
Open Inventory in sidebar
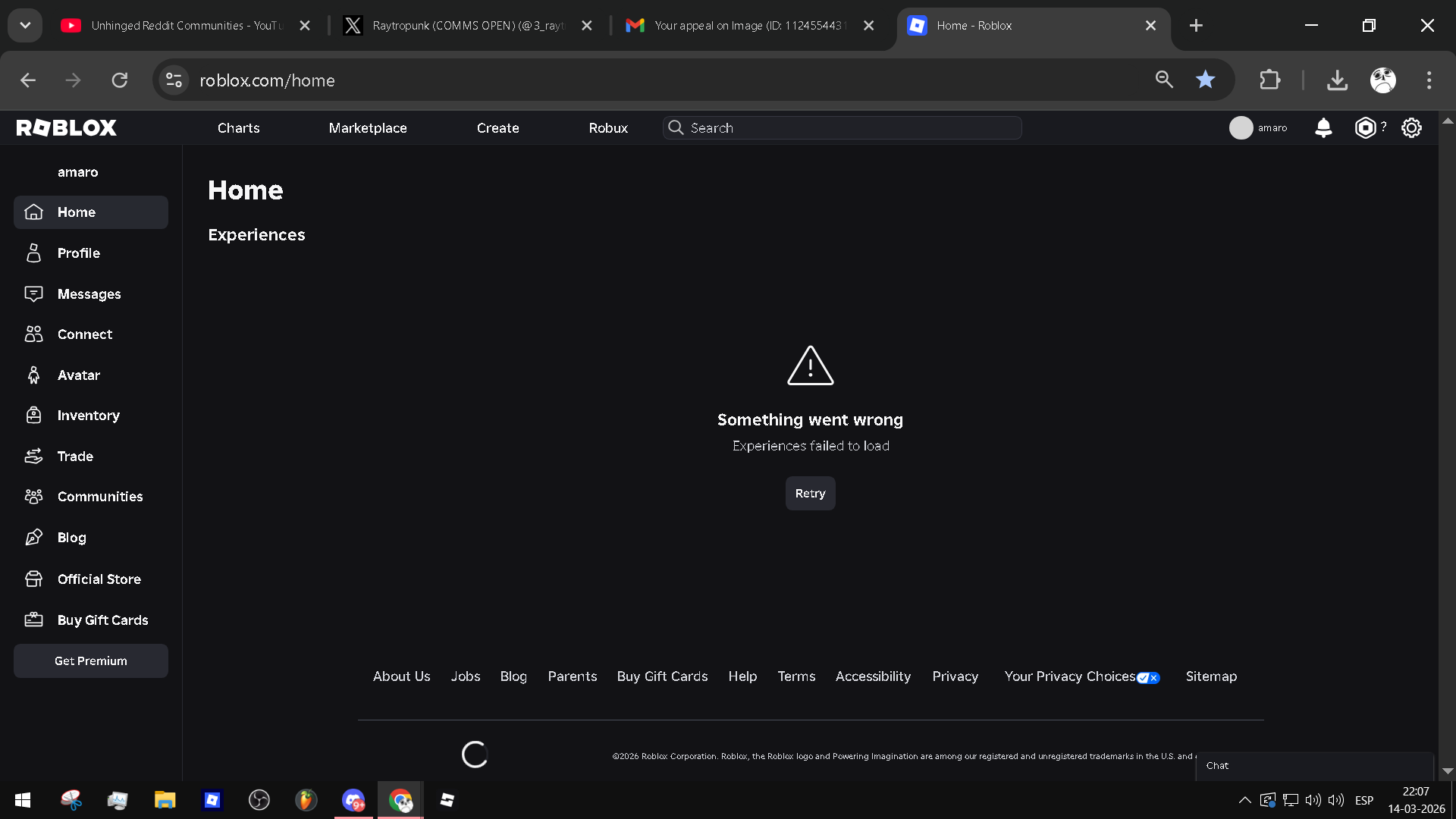(x=91, y=415)
